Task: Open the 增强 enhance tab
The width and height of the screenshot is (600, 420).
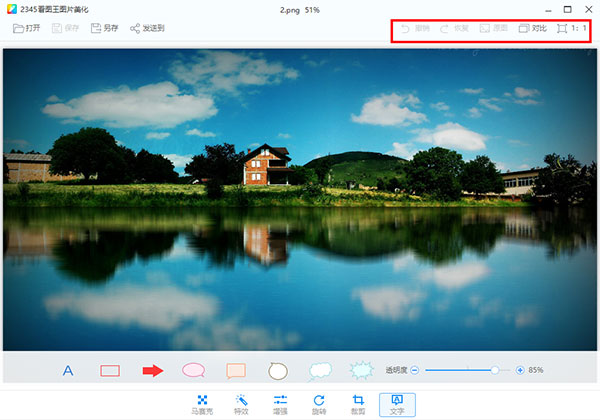Action: (280, 404)
